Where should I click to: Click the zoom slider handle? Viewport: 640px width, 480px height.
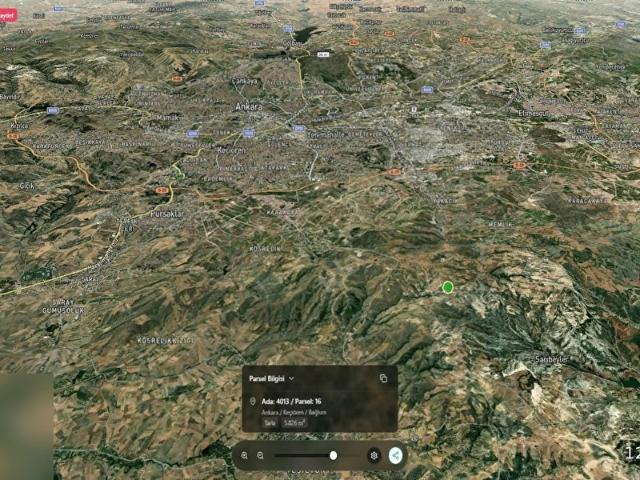point(333,456)
